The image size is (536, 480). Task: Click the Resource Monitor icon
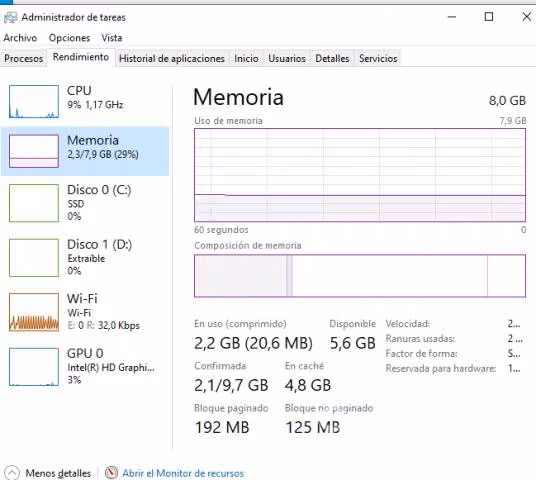[x=111, y=473]
